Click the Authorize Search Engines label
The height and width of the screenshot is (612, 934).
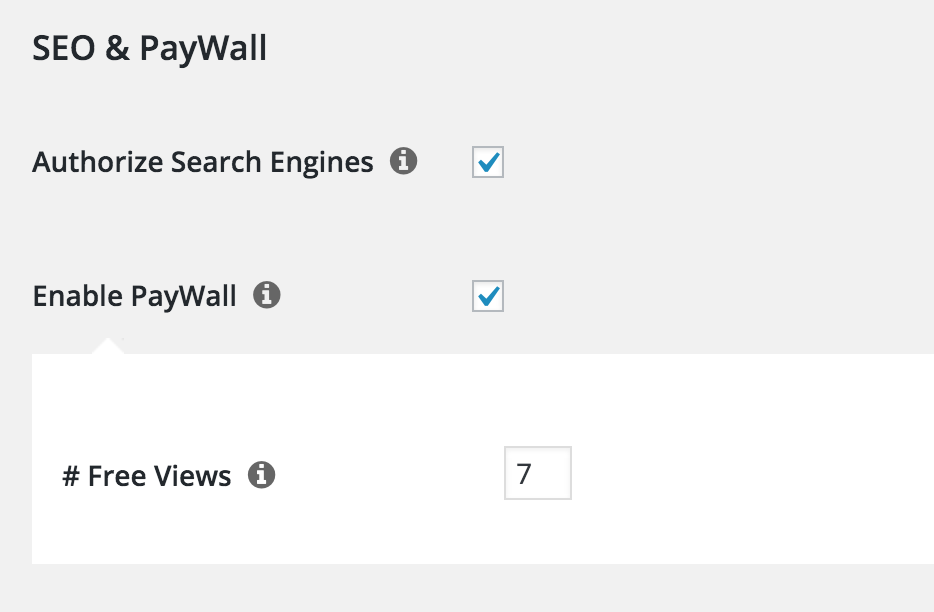click(x=203, y=161)
